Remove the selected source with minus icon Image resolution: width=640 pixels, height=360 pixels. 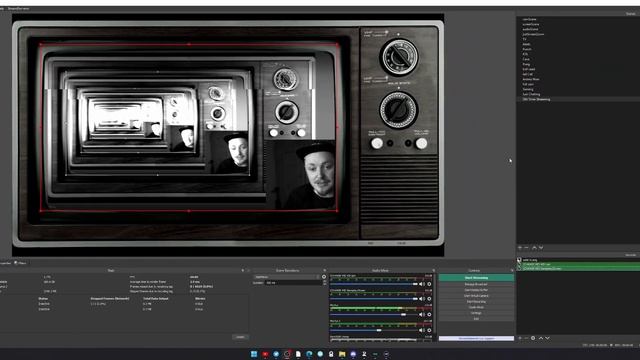[x=527, y=338]
